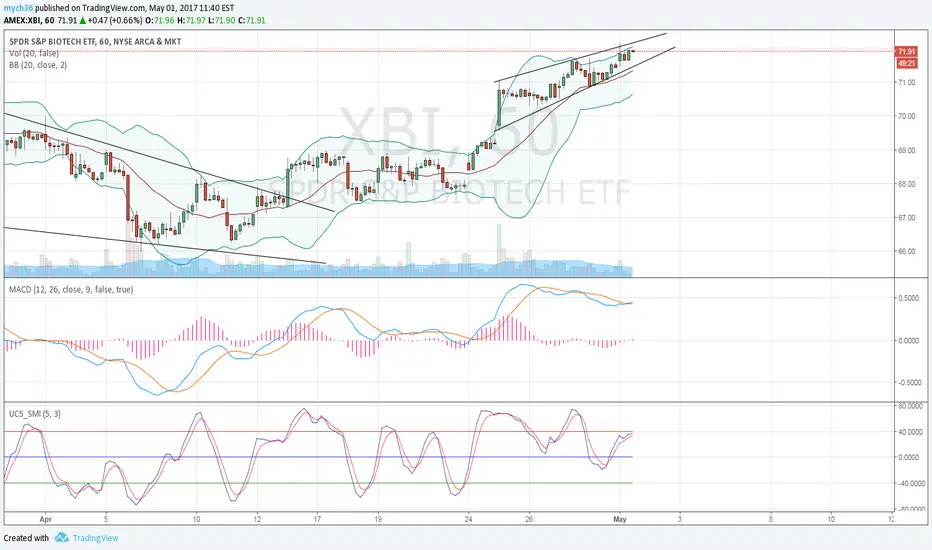Image resolution: width=932 pixels, height=550 pixels.
Task: Click the red 71.91 current price tag
Action: click(906, 52)
